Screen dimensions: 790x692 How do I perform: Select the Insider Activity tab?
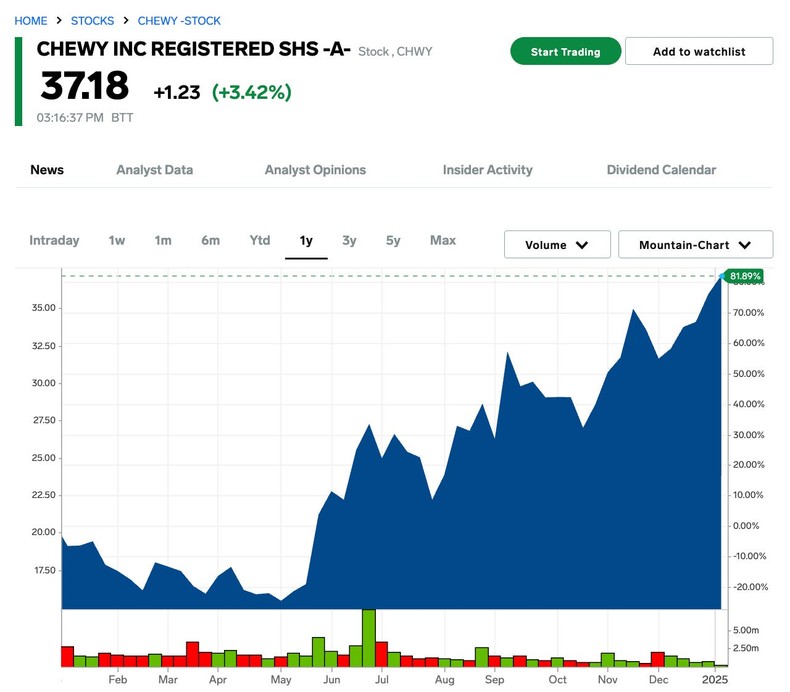487,170
